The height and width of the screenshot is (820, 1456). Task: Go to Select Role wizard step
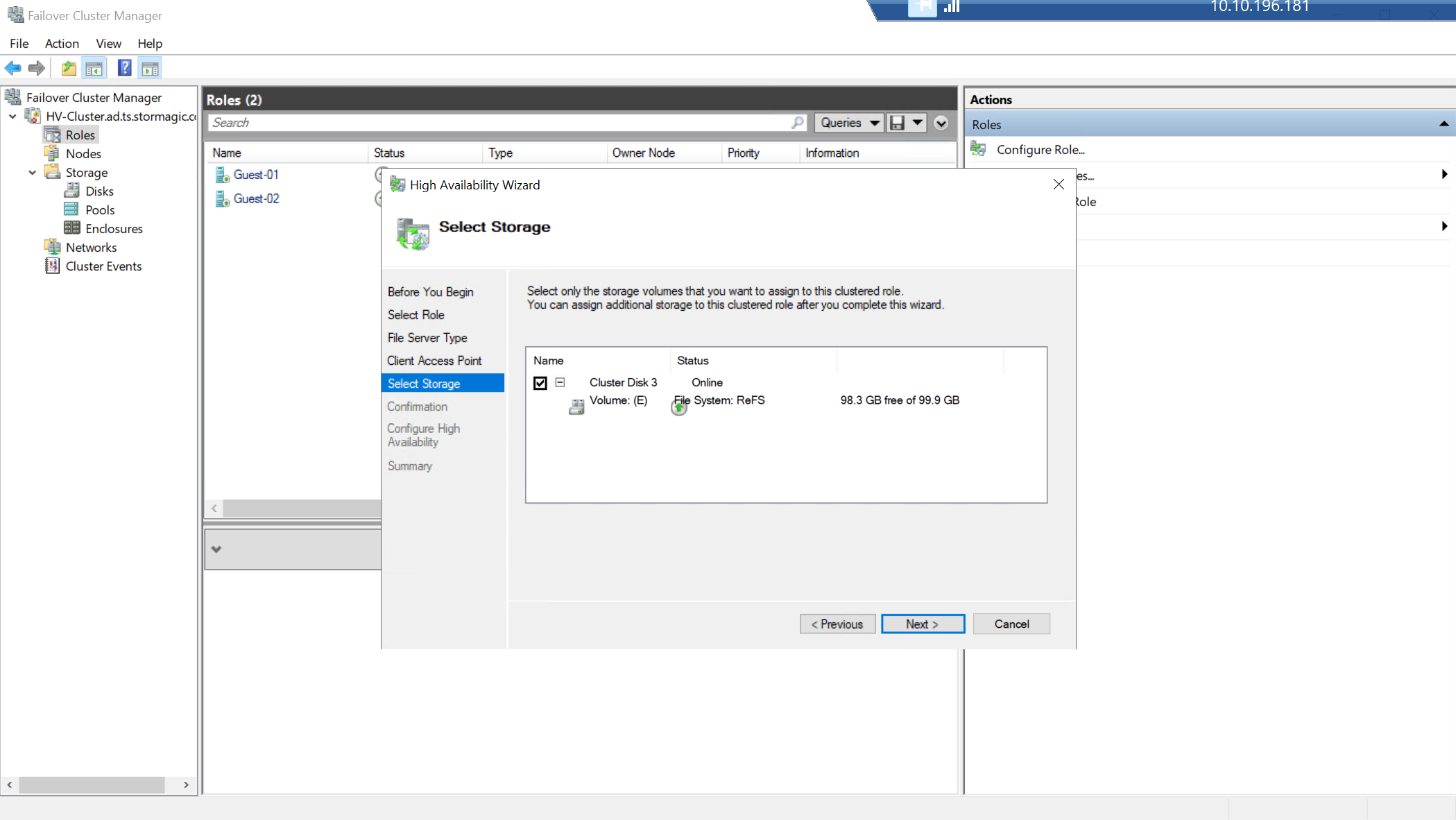coord(416,315)
